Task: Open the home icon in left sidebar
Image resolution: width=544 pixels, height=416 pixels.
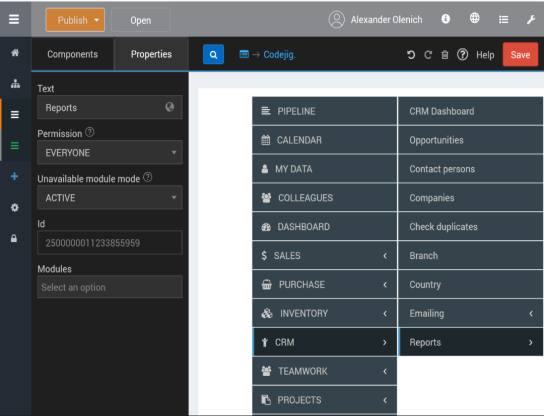Action: [15, 53]
